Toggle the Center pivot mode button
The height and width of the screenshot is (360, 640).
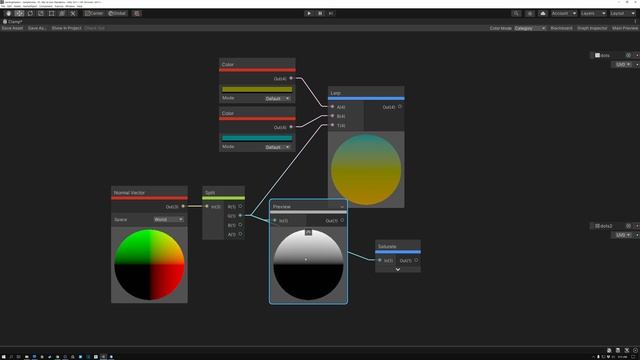(x=94, y=13)
